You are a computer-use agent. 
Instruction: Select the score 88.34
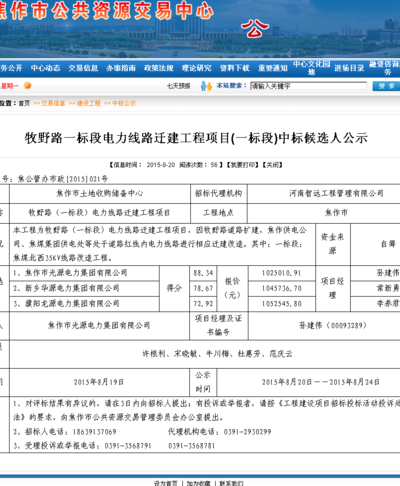[203, 273]
